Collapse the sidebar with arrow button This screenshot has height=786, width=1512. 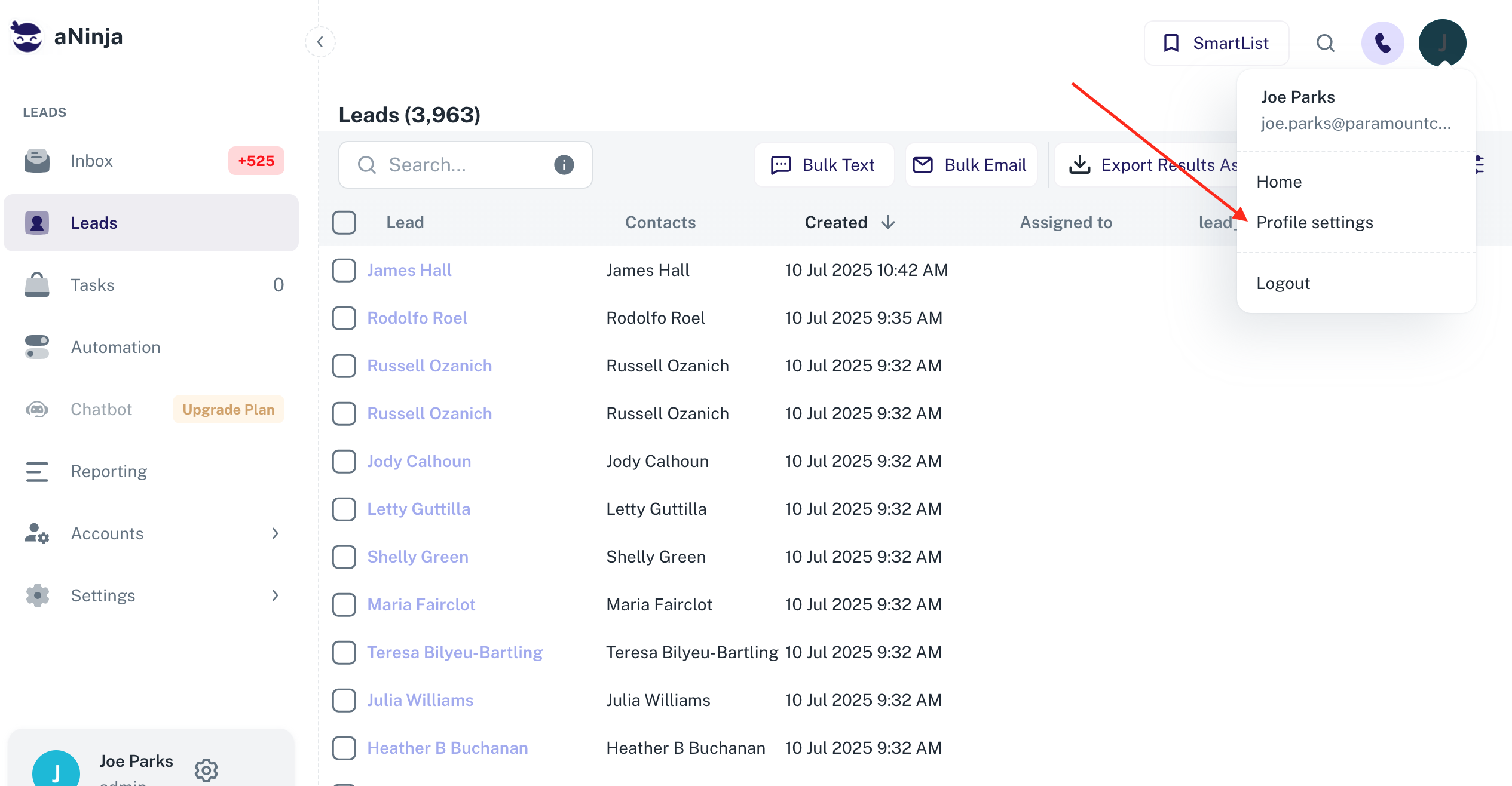click(320, 42)
